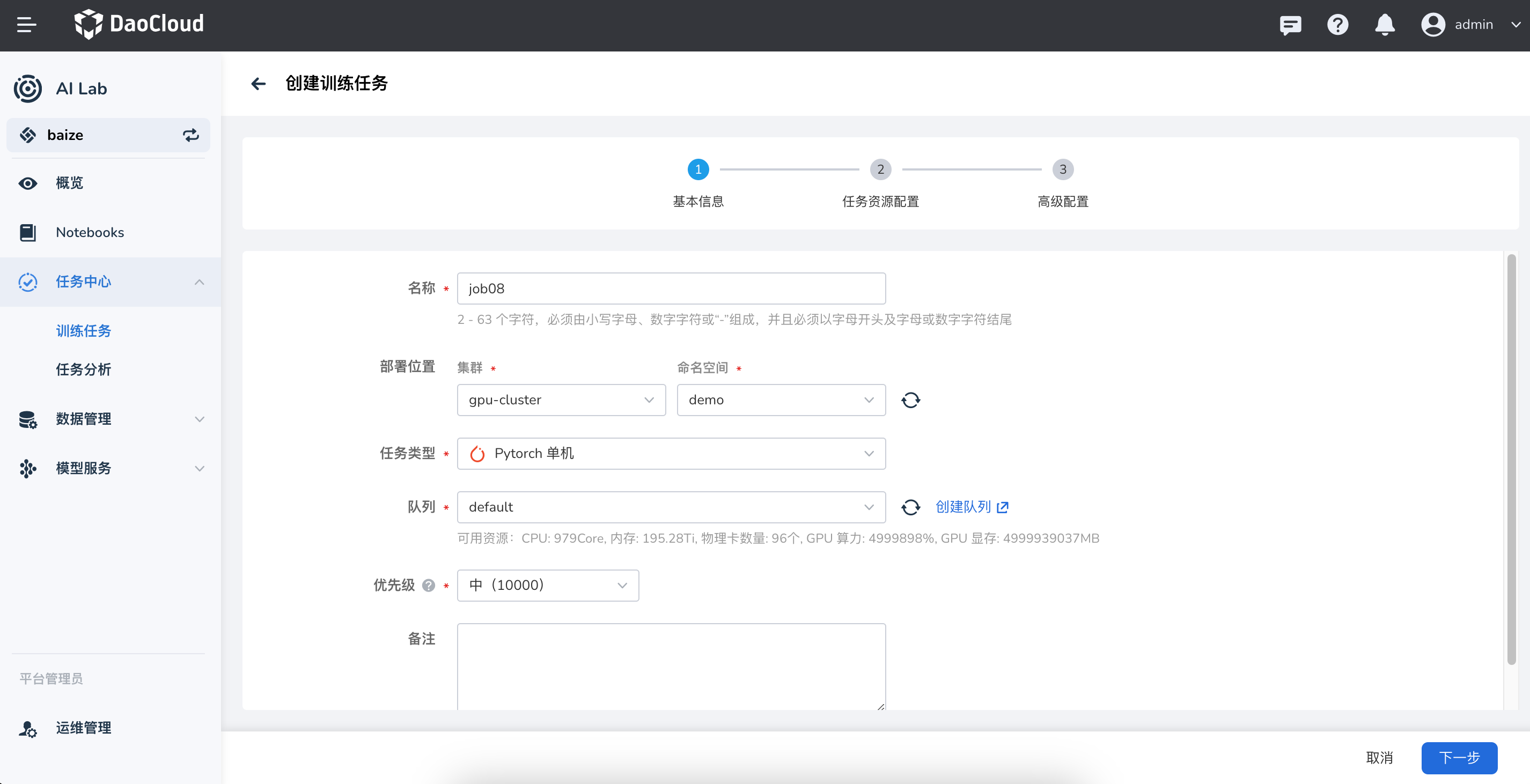
Task: Click the hamburger menu icon
Action: pyautogui.click(x=26, y=25)
